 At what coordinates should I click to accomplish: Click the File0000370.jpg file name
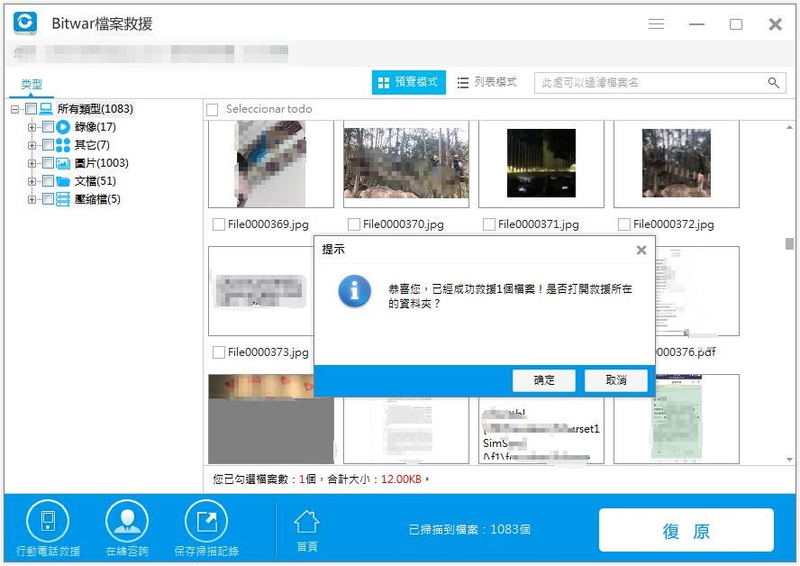tap(403, 225)
